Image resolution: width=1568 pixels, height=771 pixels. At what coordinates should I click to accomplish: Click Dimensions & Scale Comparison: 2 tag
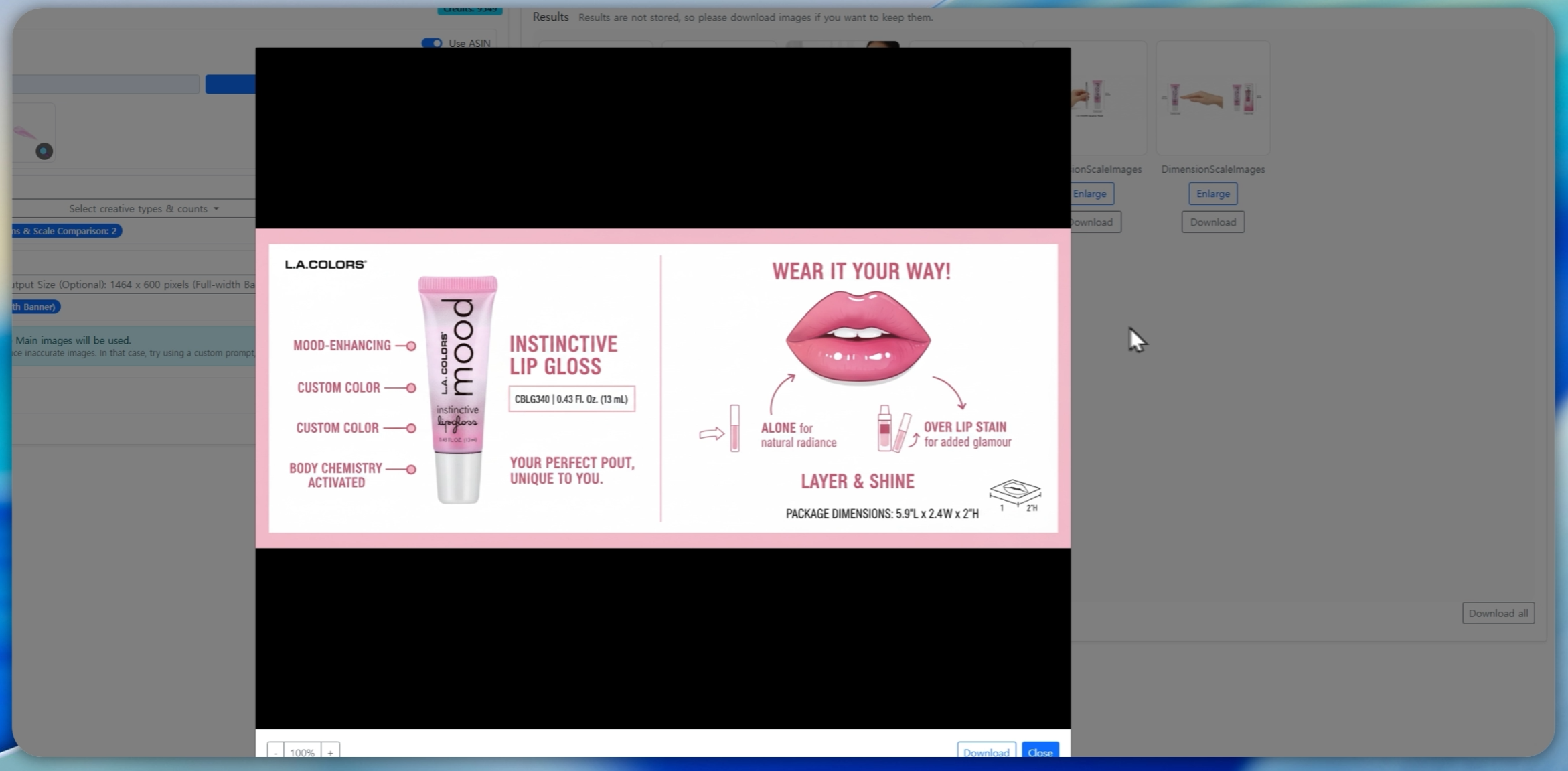(66, 231)
